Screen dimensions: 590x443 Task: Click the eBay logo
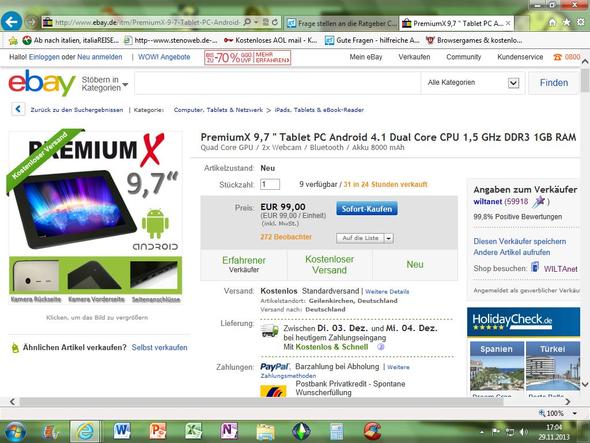(x=42, y=83)
